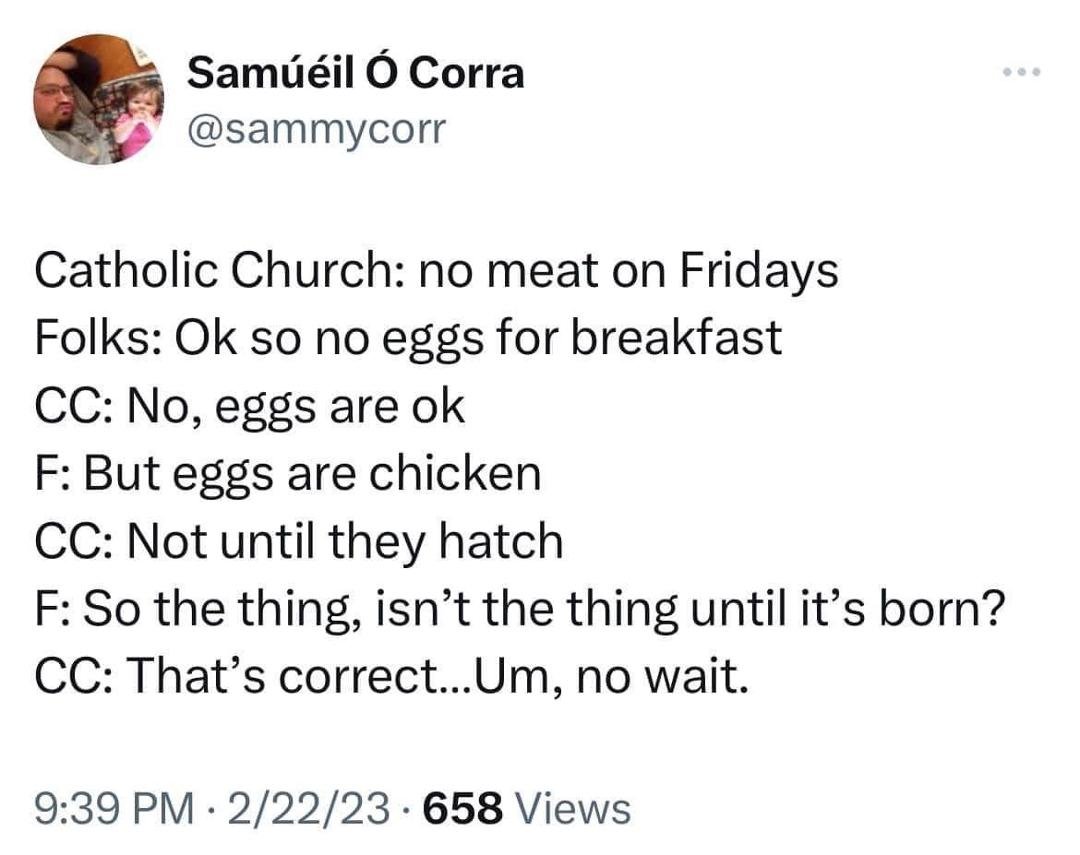This screenshot has width=1080, height=855.
Task: Click the line F: But eggs are chicken
Action: [x=288, y=475]
